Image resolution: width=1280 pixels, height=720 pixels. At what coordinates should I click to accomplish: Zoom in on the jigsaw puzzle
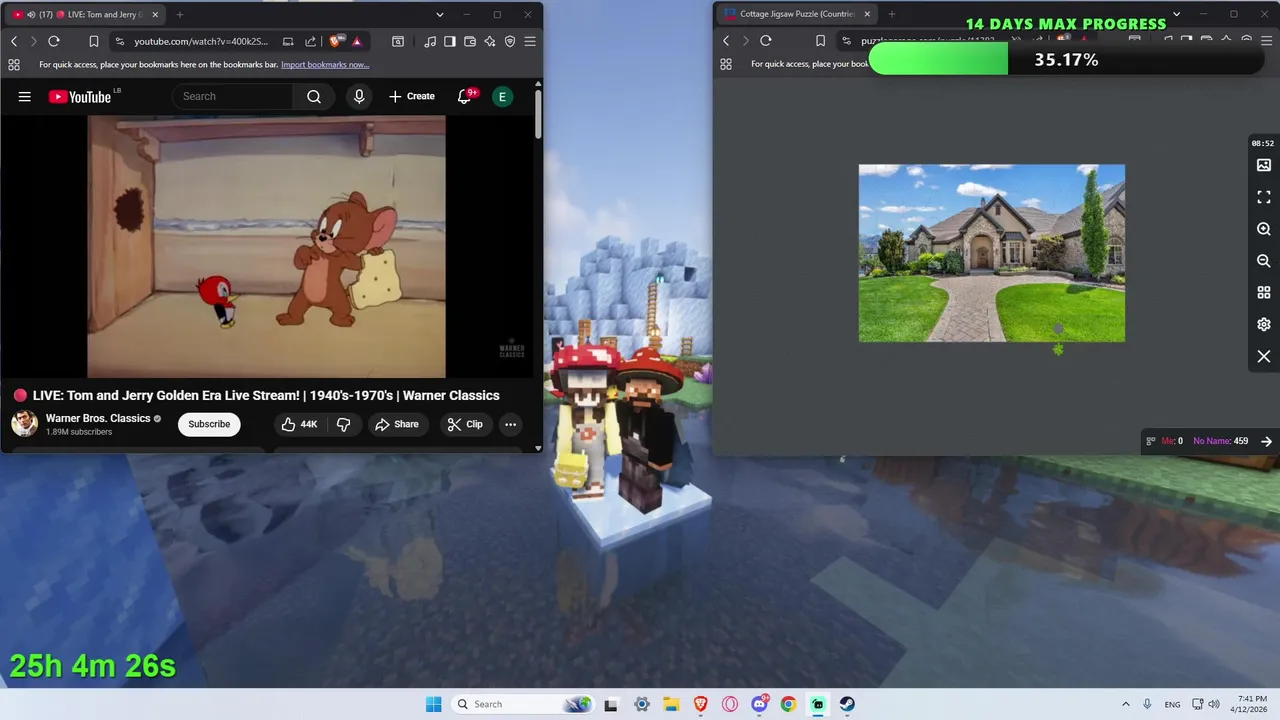point(1264,229)
